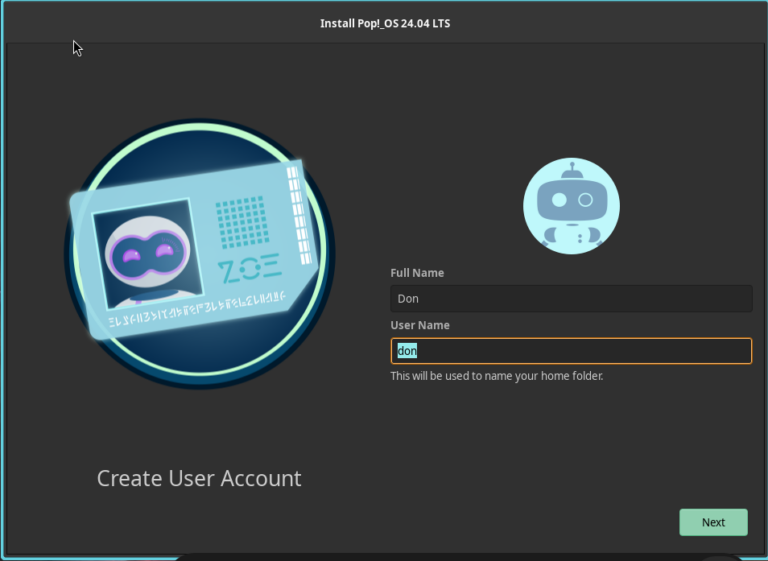This screenshot has height=561, width=768.
Task: Click the home folder hint text below User Name
Action: coord(496,376)
